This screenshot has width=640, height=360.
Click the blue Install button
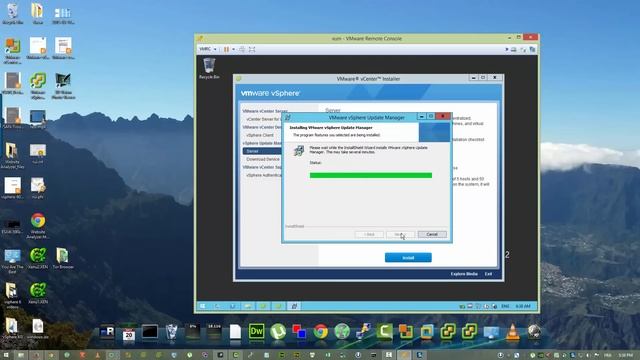click(x=408, y=258)
